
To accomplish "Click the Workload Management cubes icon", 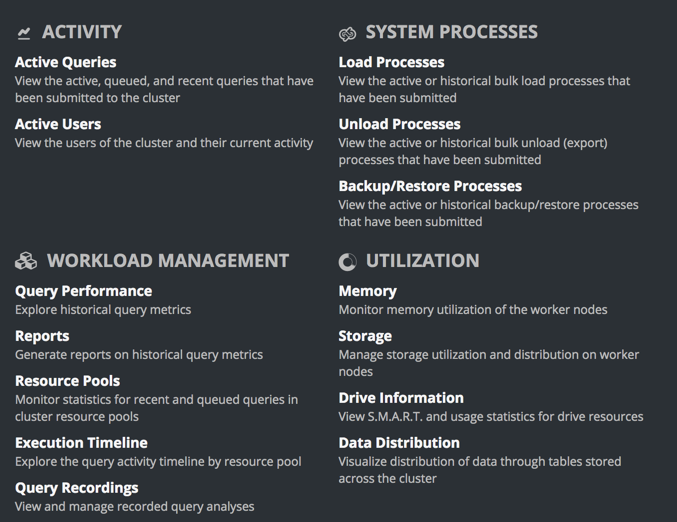I will (x=26, y=261).
